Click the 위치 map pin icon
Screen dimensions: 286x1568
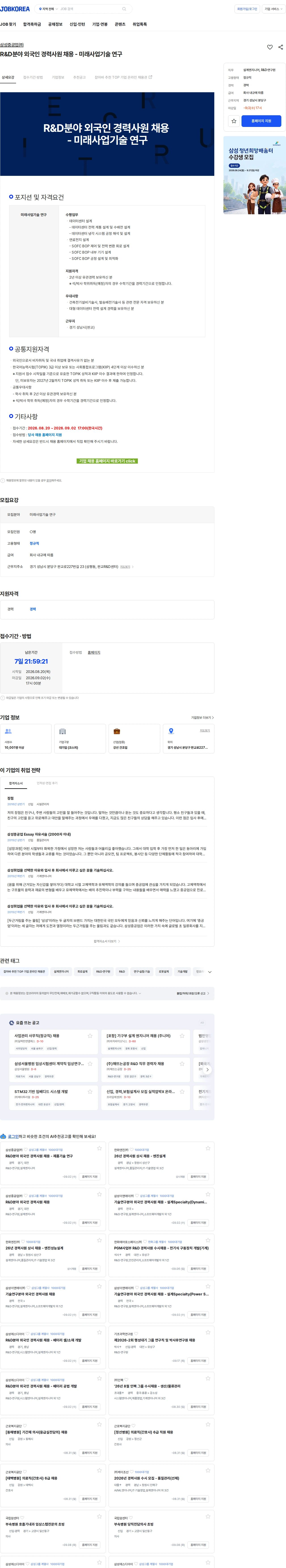tap(171, 731)
